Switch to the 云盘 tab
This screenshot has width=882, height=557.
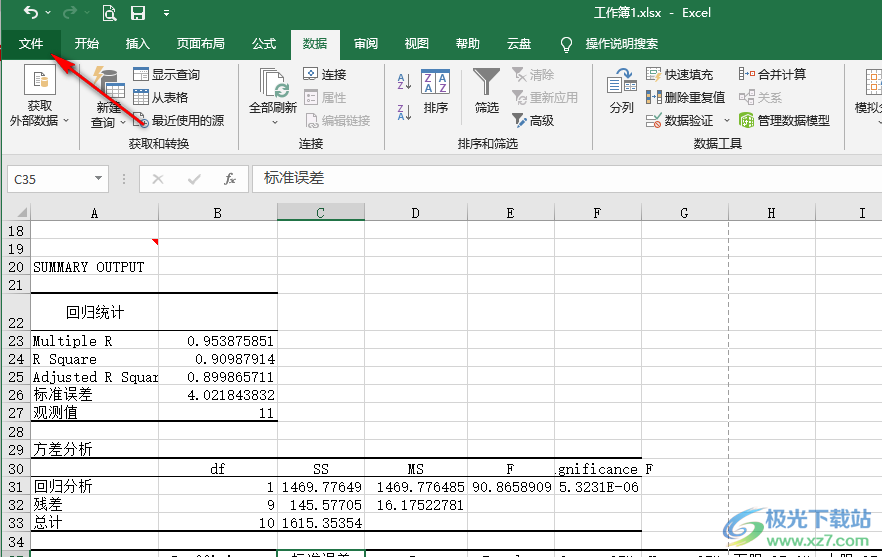[519, 44]
